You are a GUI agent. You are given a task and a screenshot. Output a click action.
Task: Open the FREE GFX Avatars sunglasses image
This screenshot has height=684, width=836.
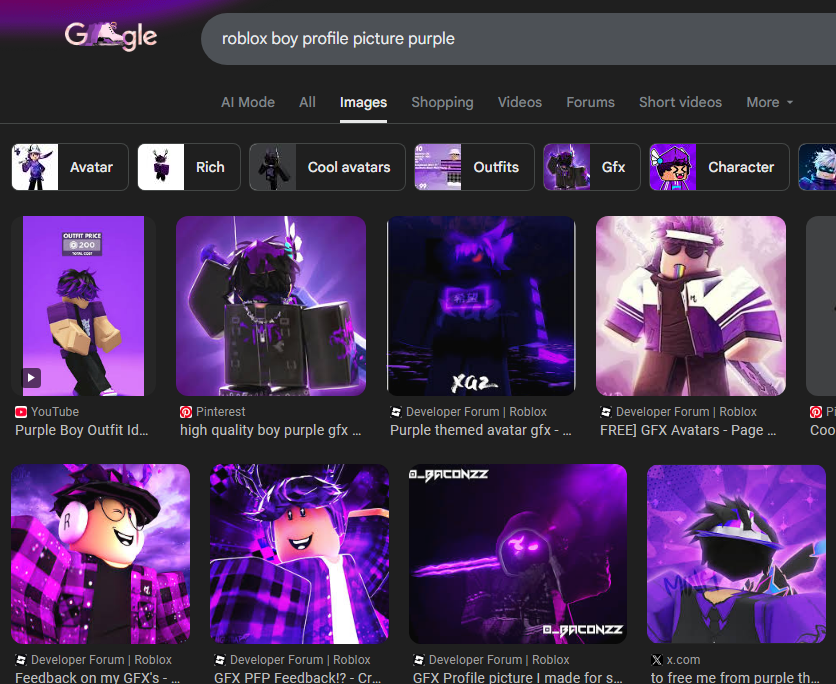click(x=690, y=306)
